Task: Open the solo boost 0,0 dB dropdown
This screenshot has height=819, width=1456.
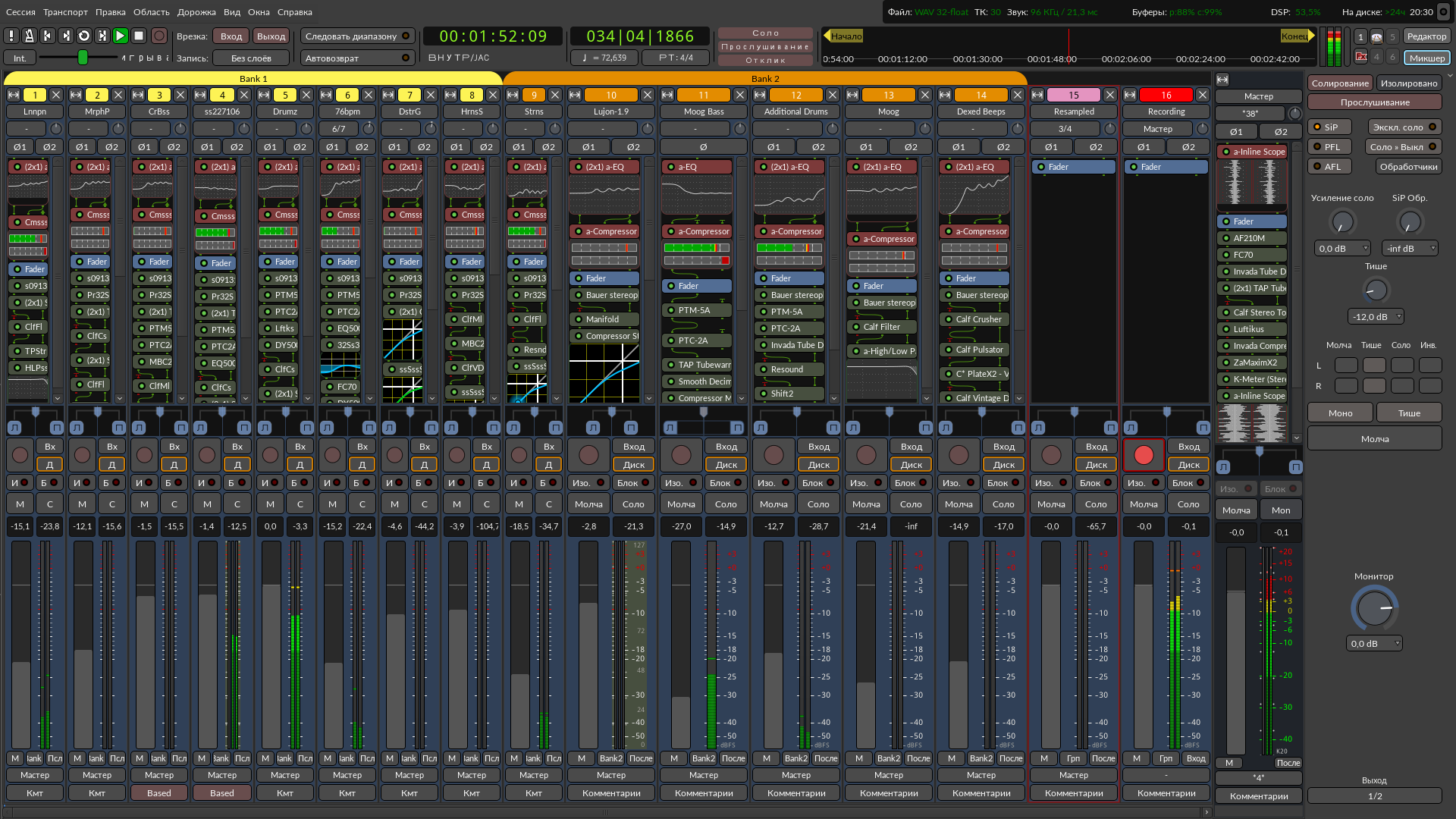Action: (1342, 248)
